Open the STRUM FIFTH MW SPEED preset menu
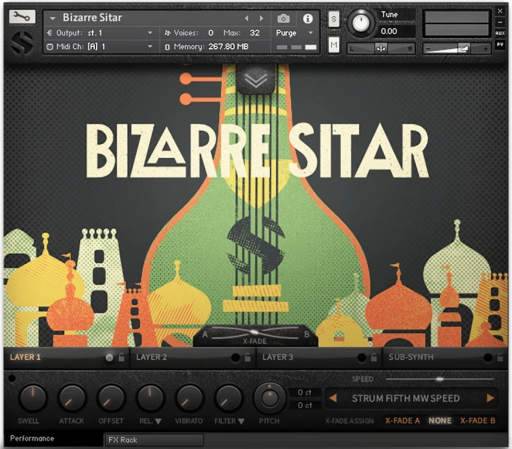Screen dimensions: 512x449 click(x=406, y=398)
